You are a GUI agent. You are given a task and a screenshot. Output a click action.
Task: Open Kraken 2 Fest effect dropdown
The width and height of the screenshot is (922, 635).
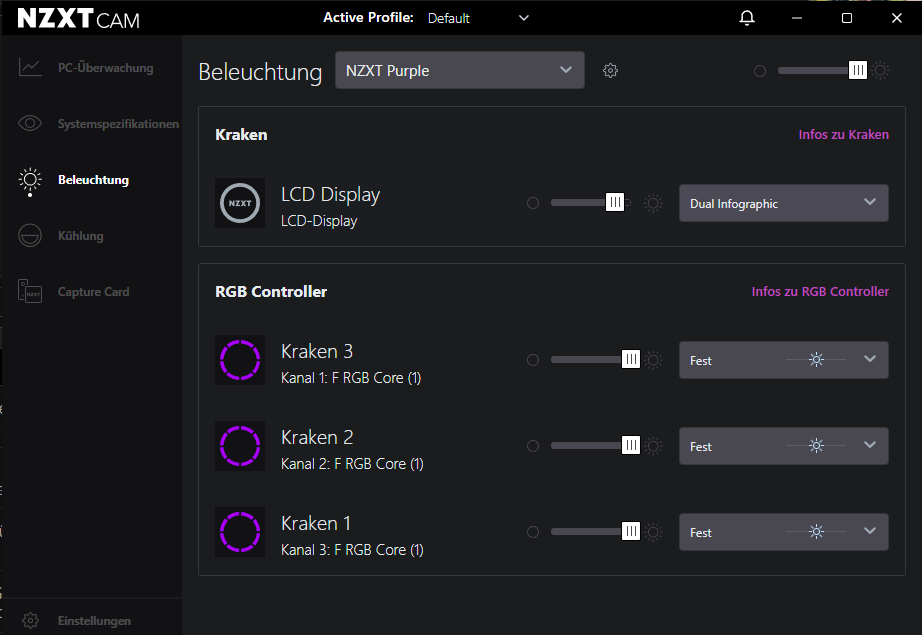(x=783, y=446)
